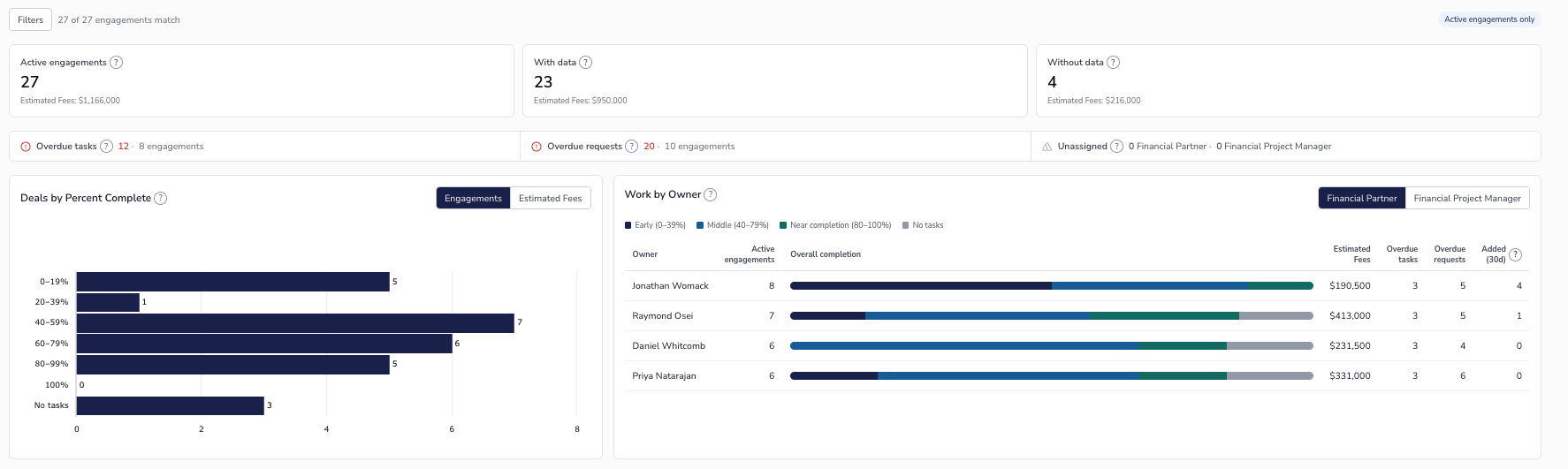1568x469 pixels.
Task: Open the Filters button
Action: click(x=30, y=19)
